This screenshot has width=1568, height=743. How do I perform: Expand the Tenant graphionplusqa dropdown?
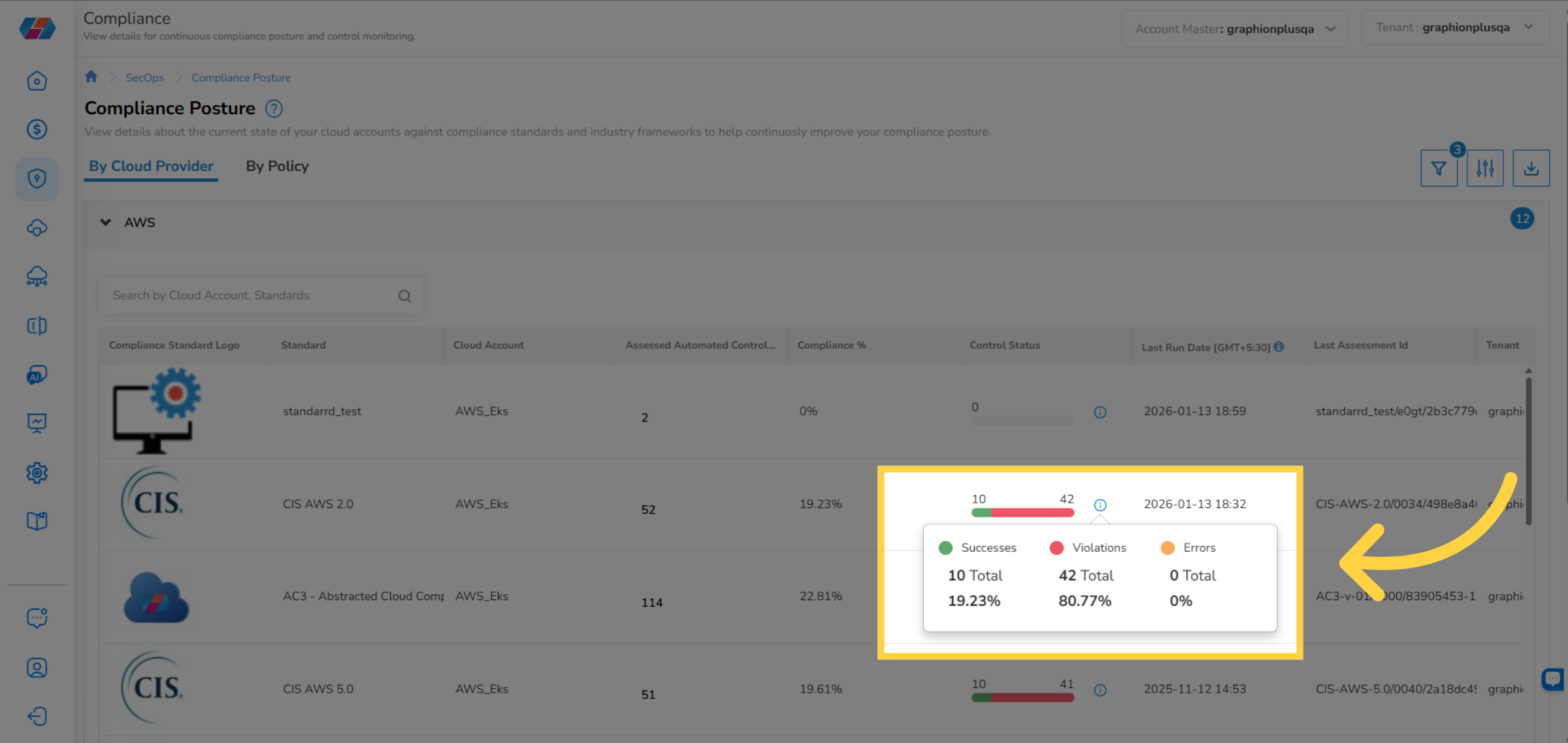[1529, 27]
